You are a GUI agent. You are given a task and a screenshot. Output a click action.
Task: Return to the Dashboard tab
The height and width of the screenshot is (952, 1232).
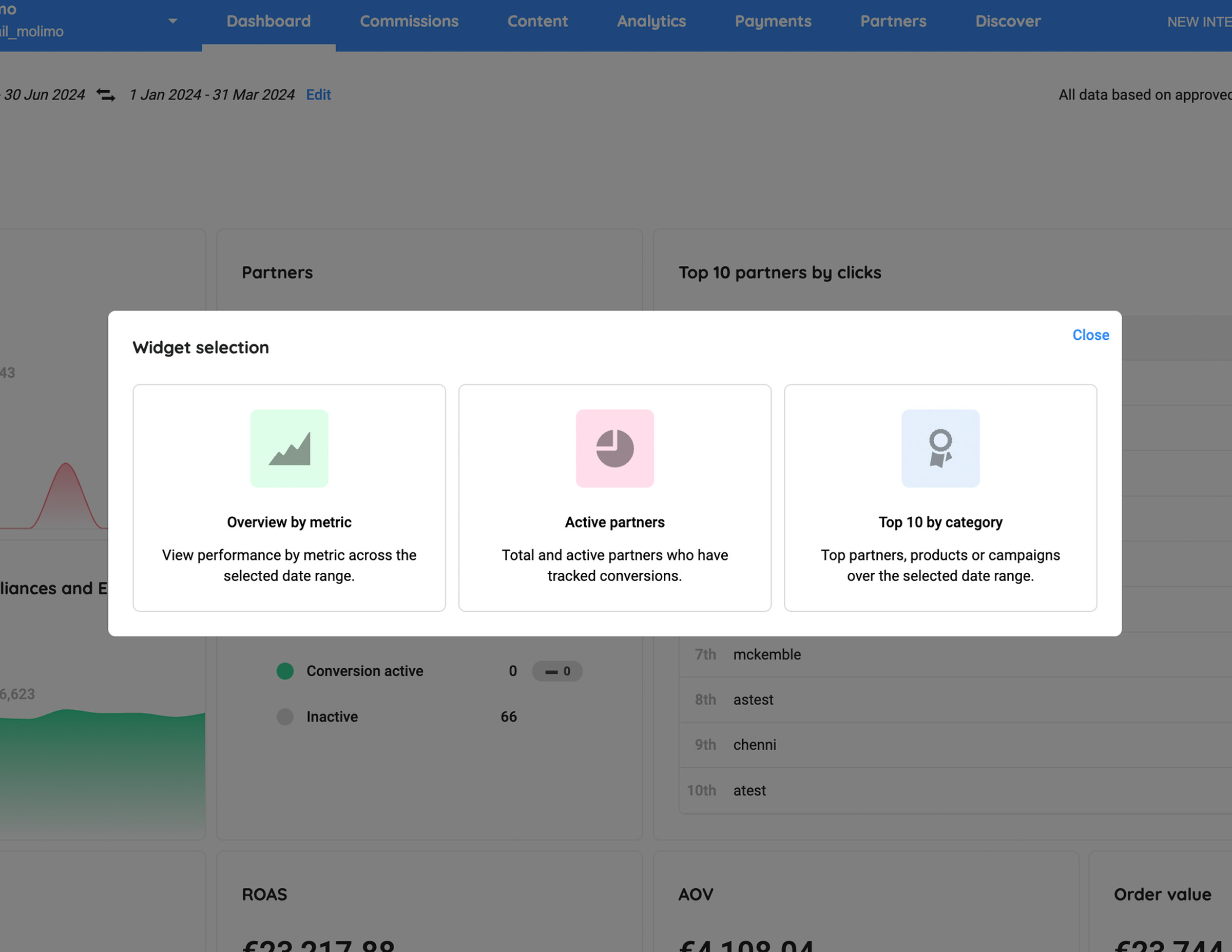(268, 21)
